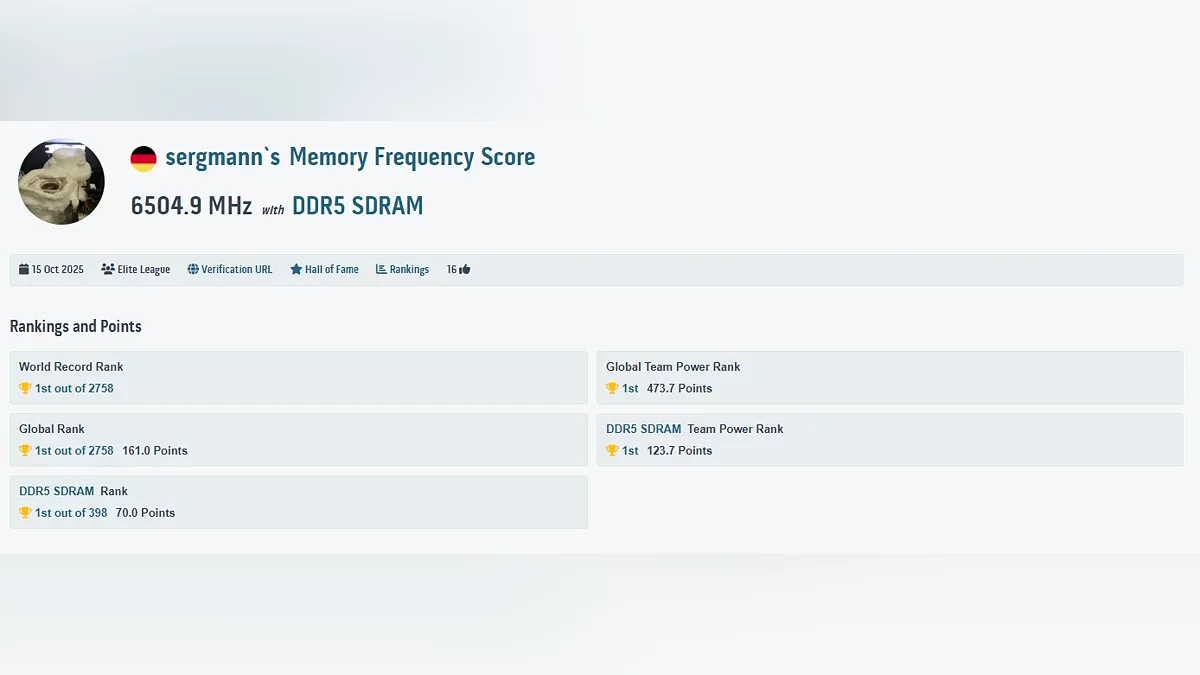Click trophy icon under Global Rank
The width and height of the screenshot is (1200, 675).
[25, 450]
